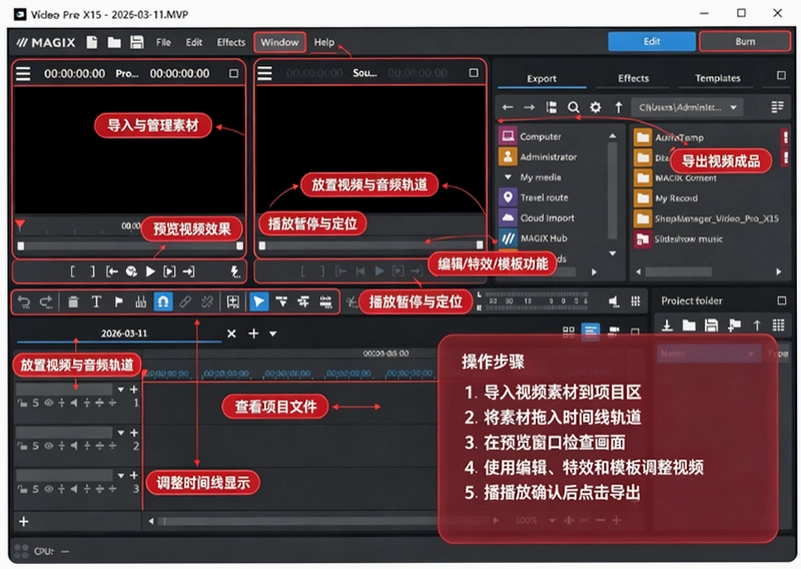This screenshot has width=801, height=569.
Task: Open the program monitor hamburger menu
Action: (23, 74)
